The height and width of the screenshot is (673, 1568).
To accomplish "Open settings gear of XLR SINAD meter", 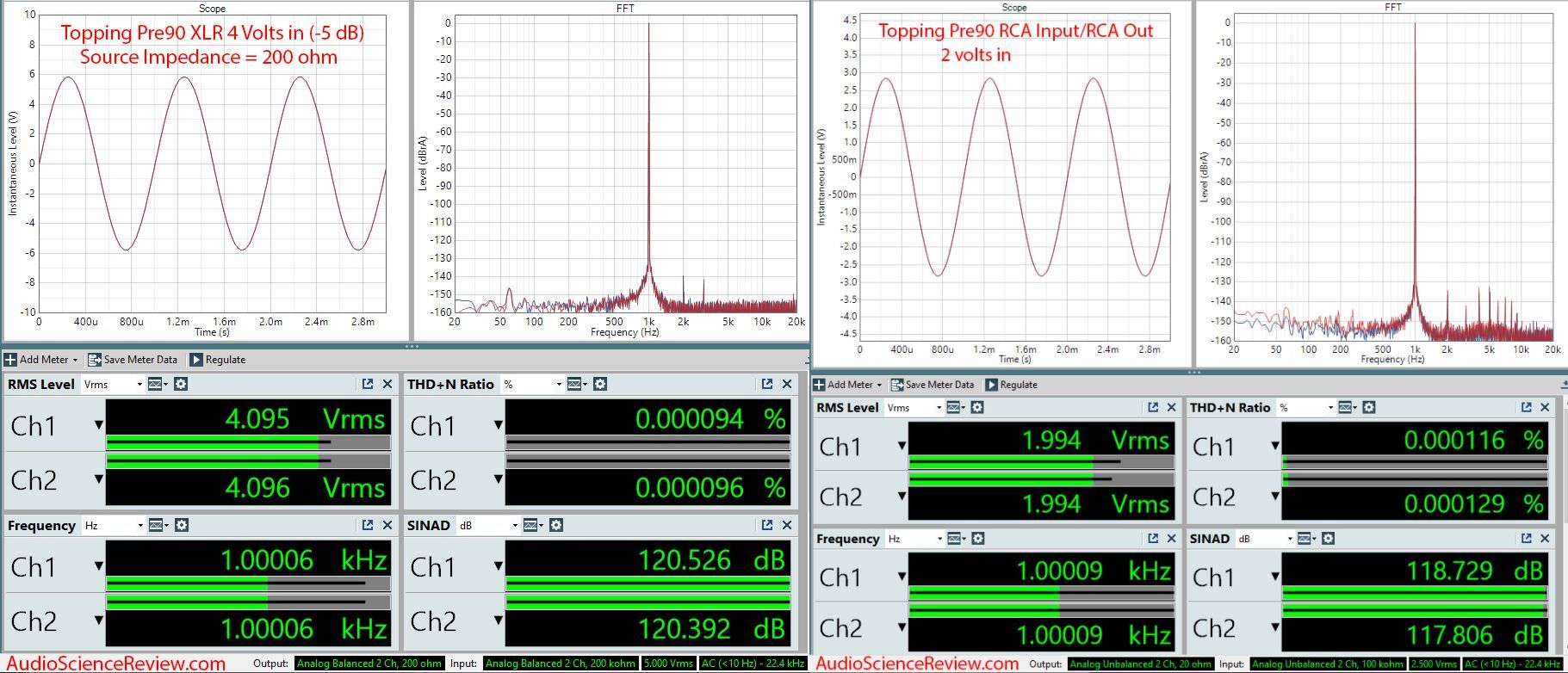I will click(x=556, y=525).
